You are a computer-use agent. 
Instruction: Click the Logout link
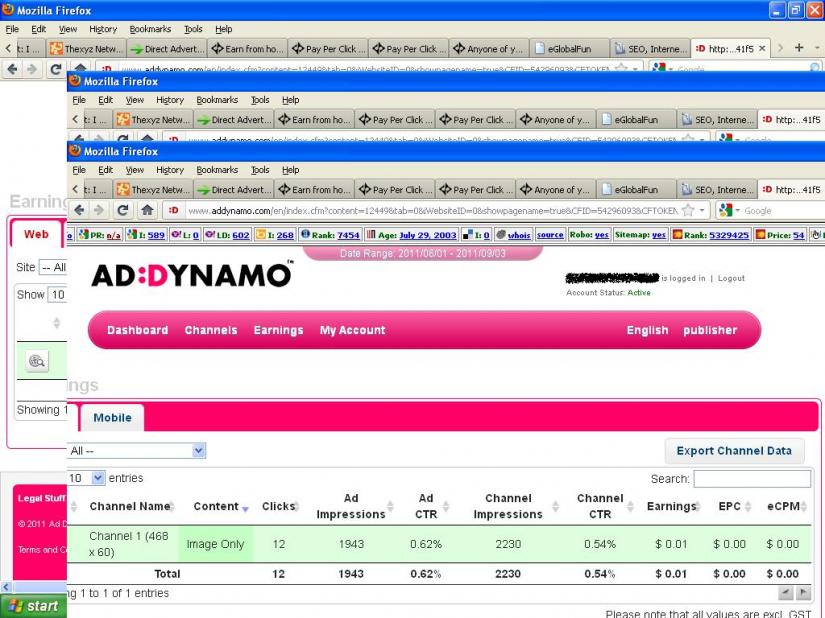pyautogui.click(x=731, y=278)
